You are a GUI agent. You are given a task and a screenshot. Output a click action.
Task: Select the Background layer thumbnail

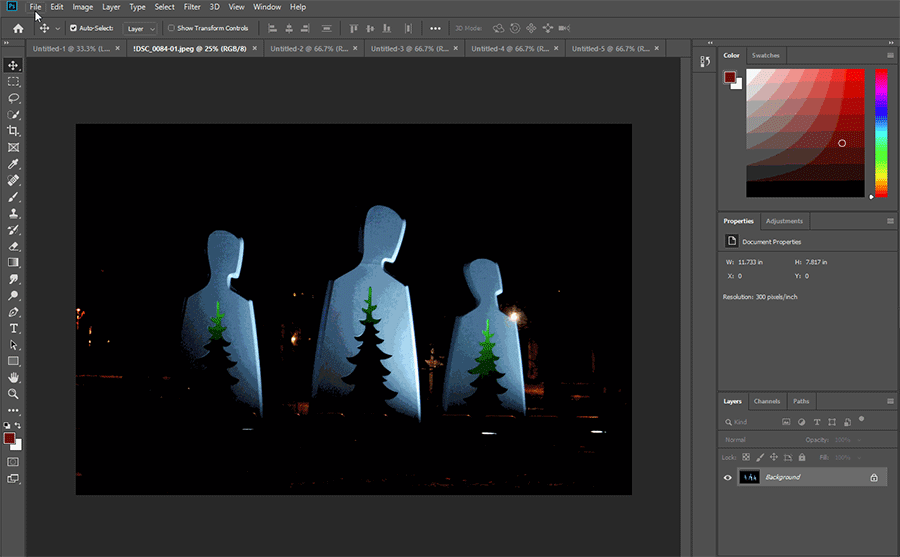pos(749,477)
